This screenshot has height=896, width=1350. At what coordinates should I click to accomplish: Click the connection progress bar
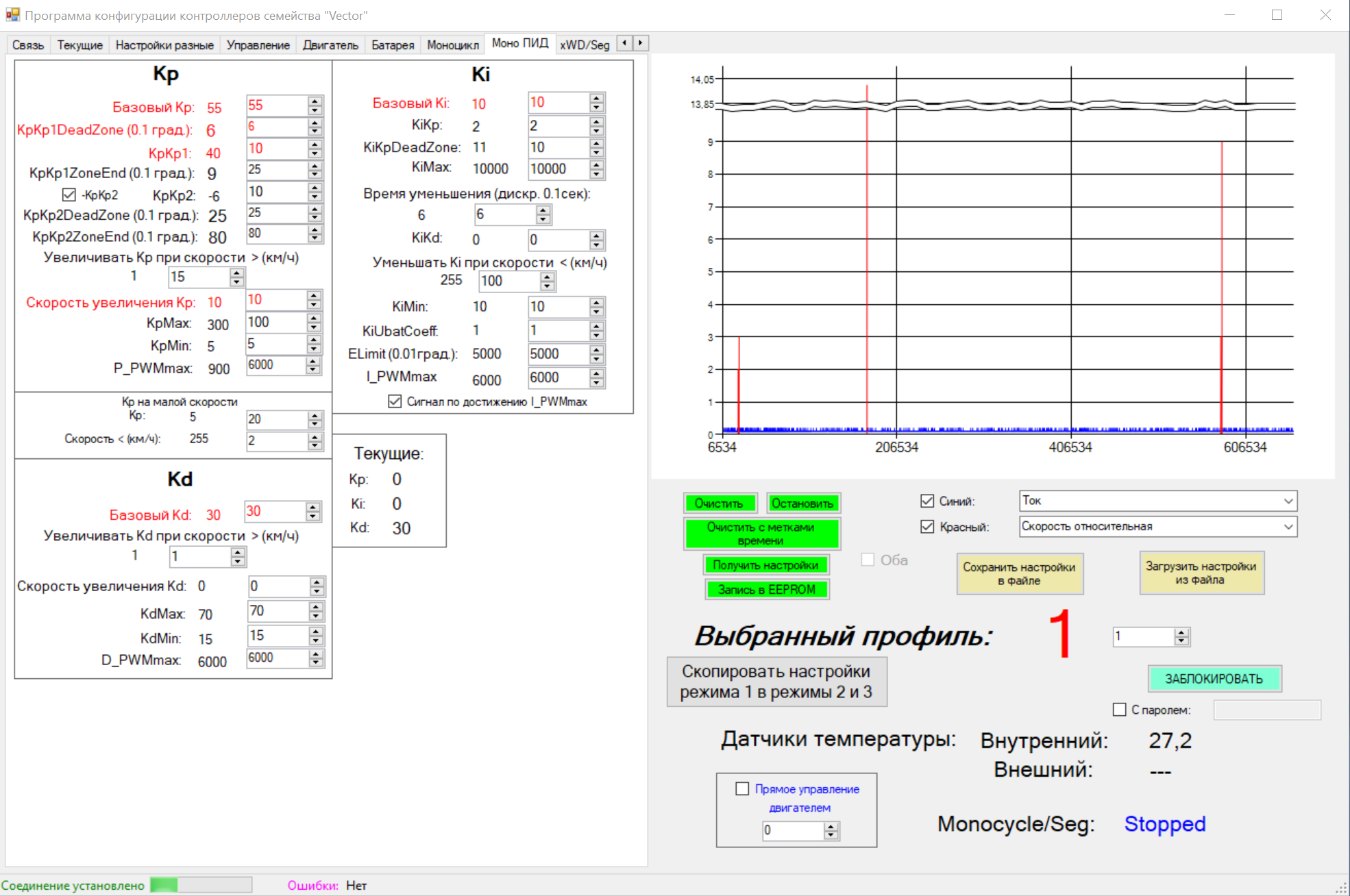(201, 885)
